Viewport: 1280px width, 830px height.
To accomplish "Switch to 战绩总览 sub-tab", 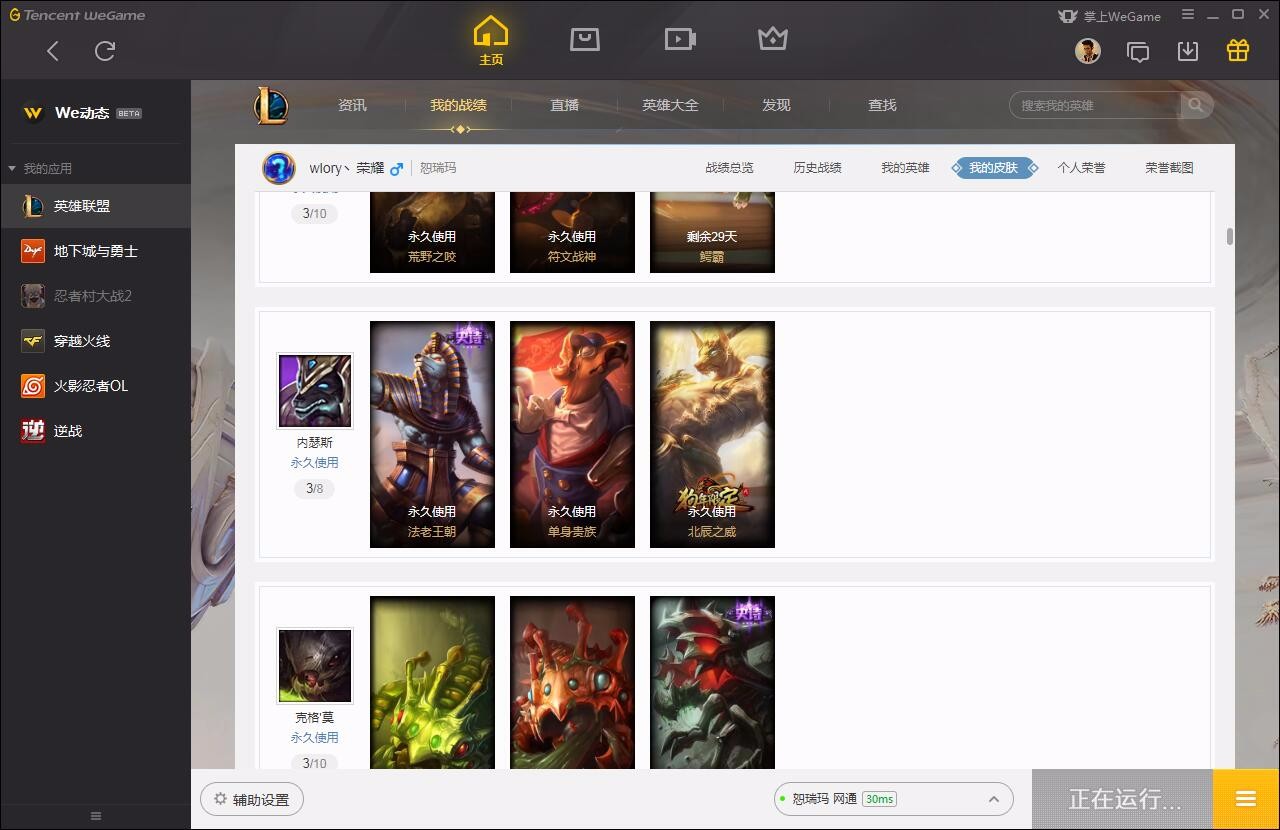I will 729,168.
